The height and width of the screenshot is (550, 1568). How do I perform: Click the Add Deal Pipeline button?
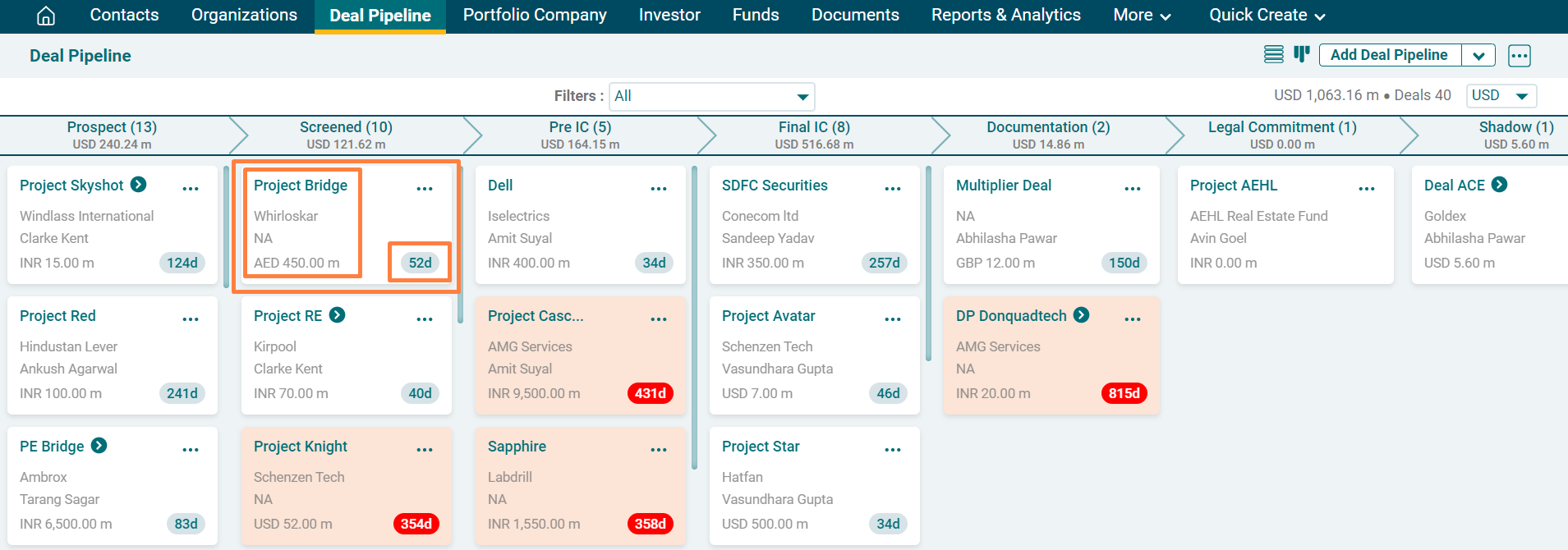(x=1389, y=55)
